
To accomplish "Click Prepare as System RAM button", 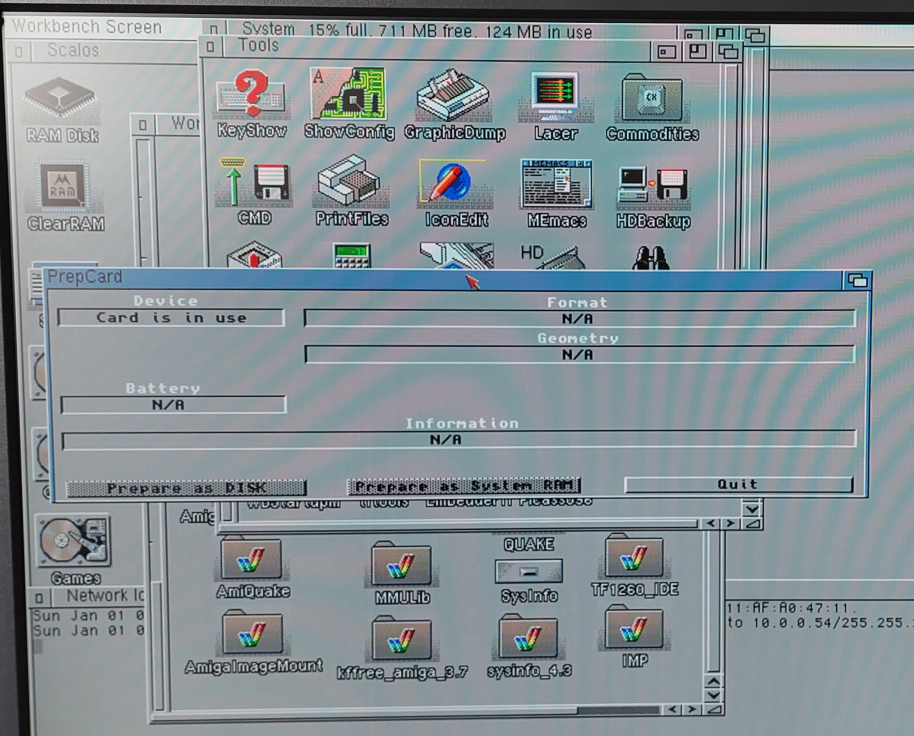I will click(464, 486).
